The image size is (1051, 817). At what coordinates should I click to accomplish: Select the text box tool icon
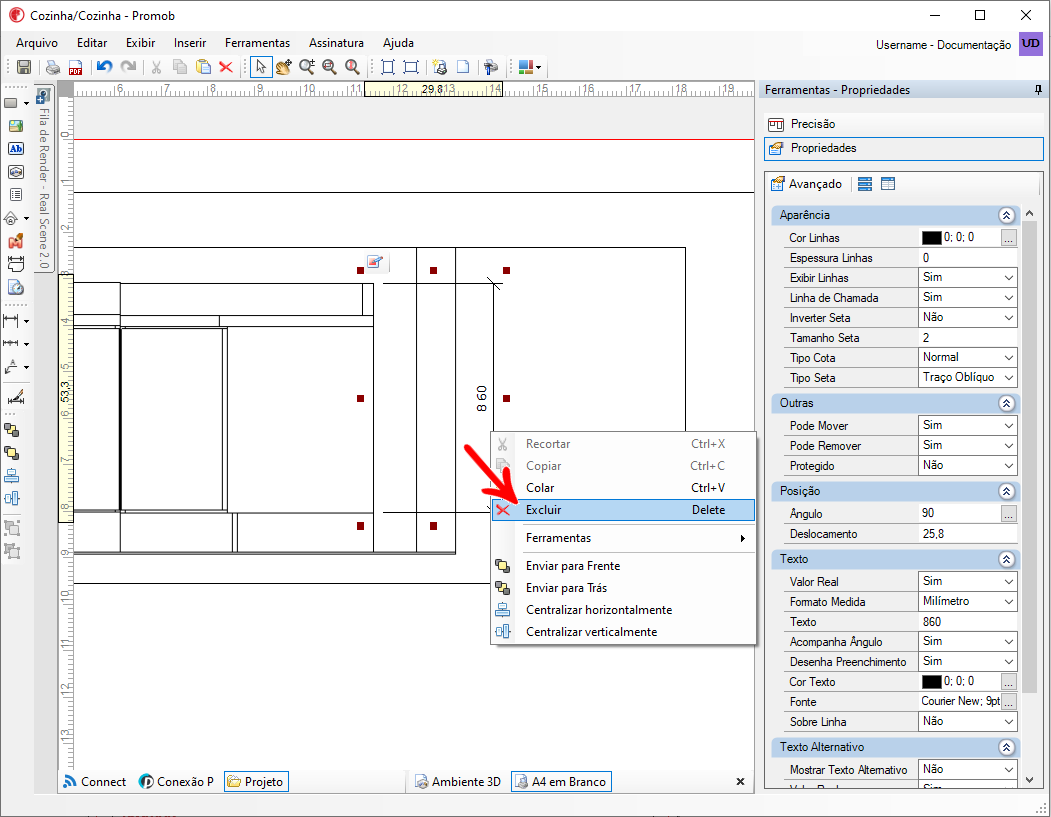point(16,148)
